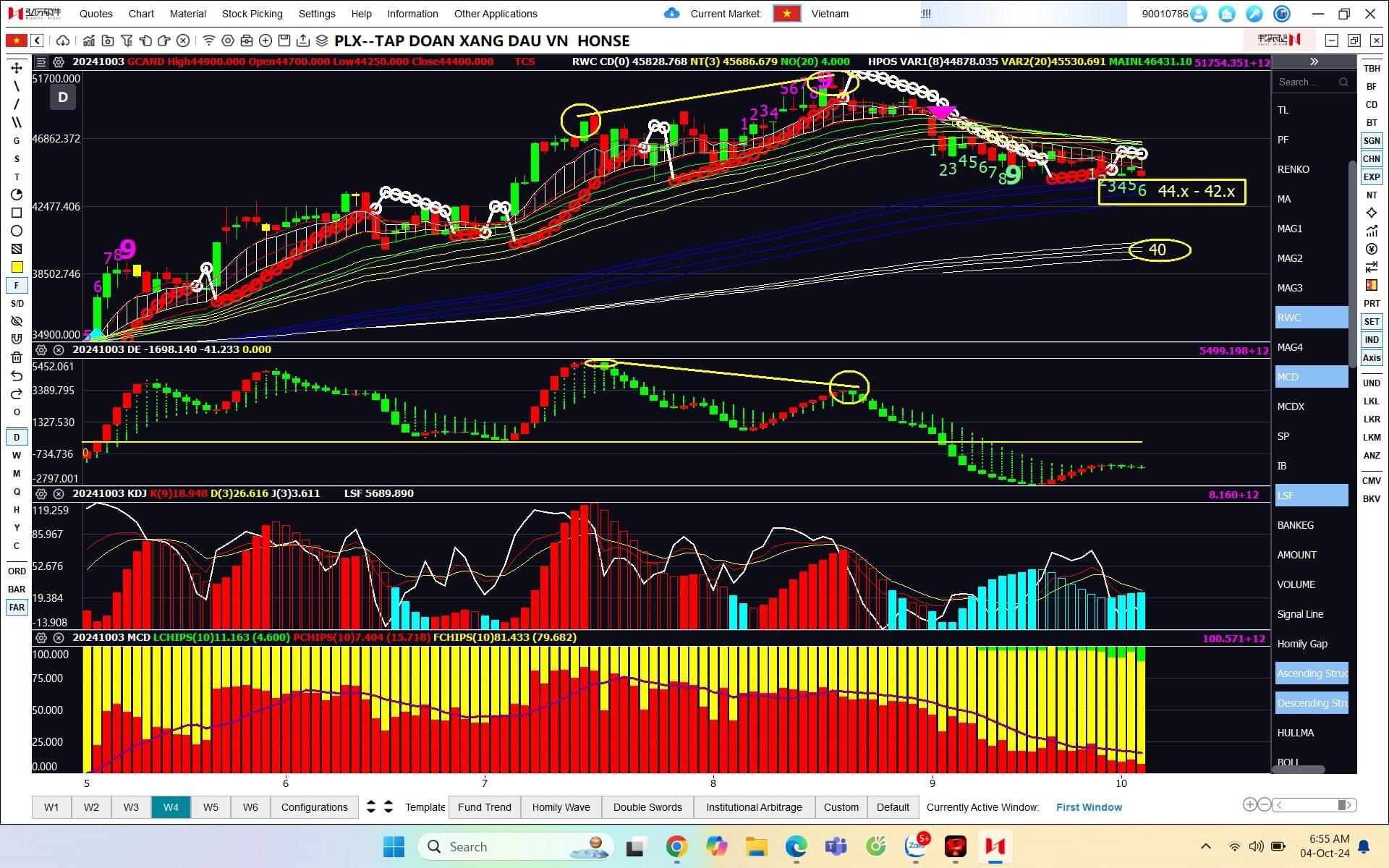The width and height of the screenshot is (1389, 868).
Task: Select the crosshair move tool
Action: pyautogui.click(x=17, y=68)
